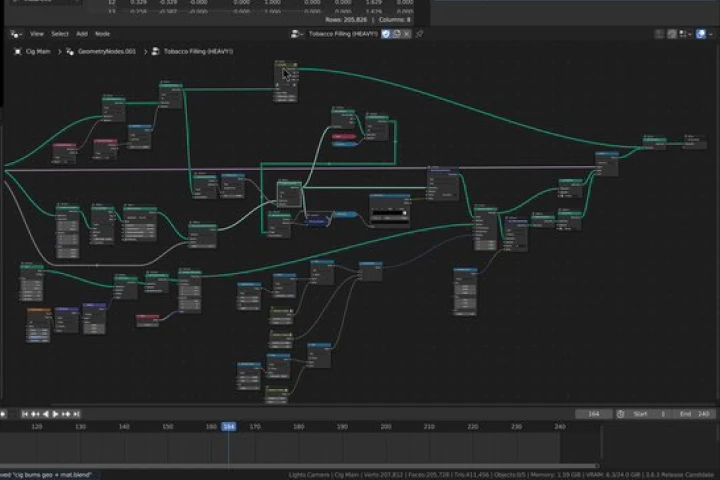Jump to the next keyframe
The width and height of the screenshot is (720, 480).
[x=66, y=414]
